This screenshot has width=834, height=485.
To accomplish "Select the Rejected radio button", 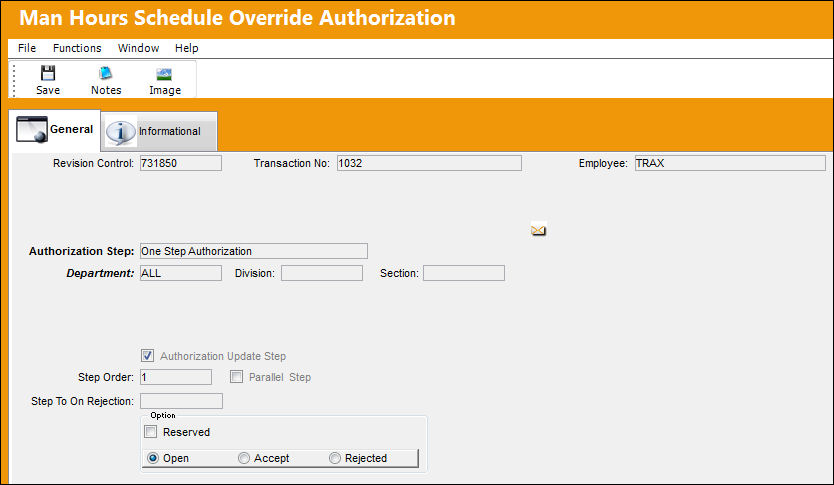I will tap(335, 458).
